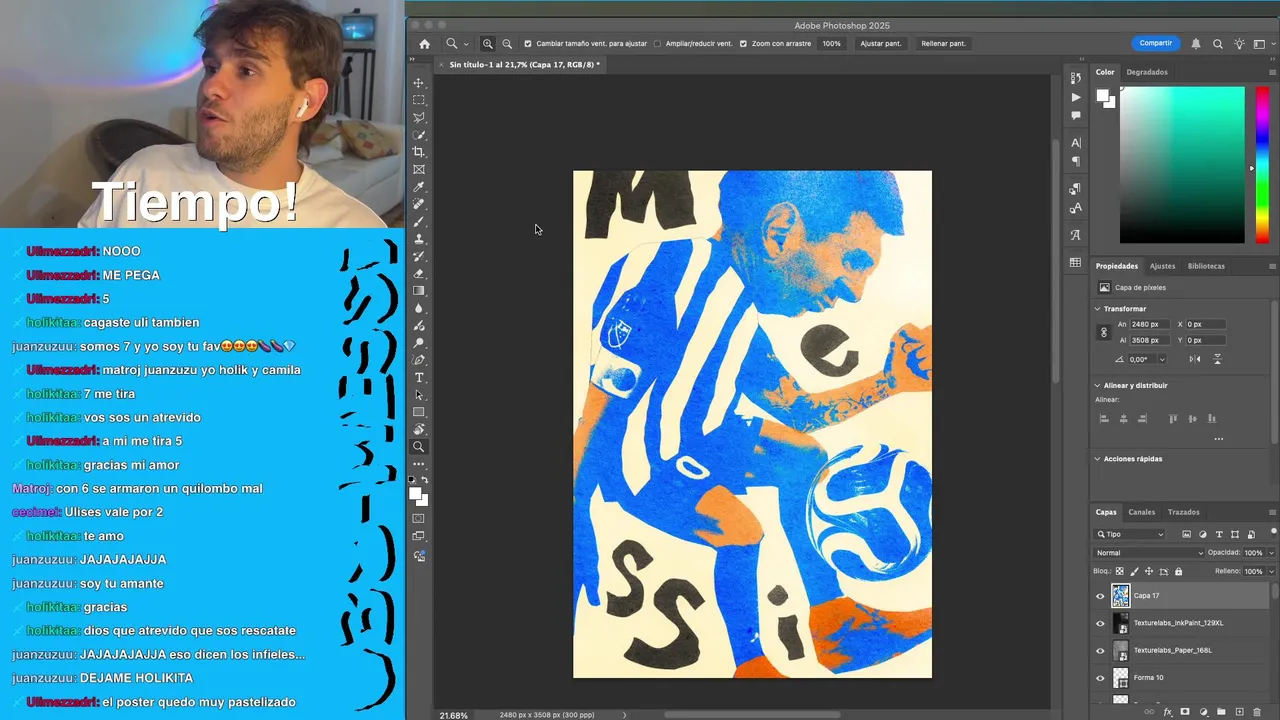Image resolution: width=1280 pixels, height=720 pixels.
Task: Select the Brush tool
Action: click(x=419, y=221)
